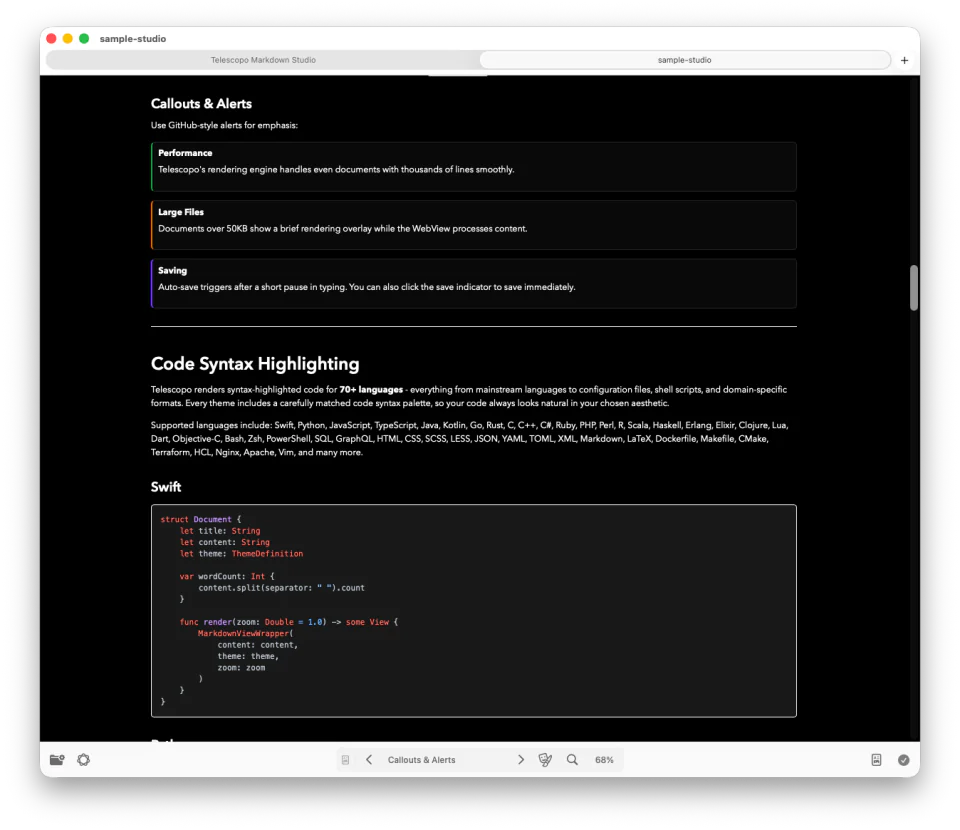
Task: Click the Swift heading
Action: click(166, 487)
